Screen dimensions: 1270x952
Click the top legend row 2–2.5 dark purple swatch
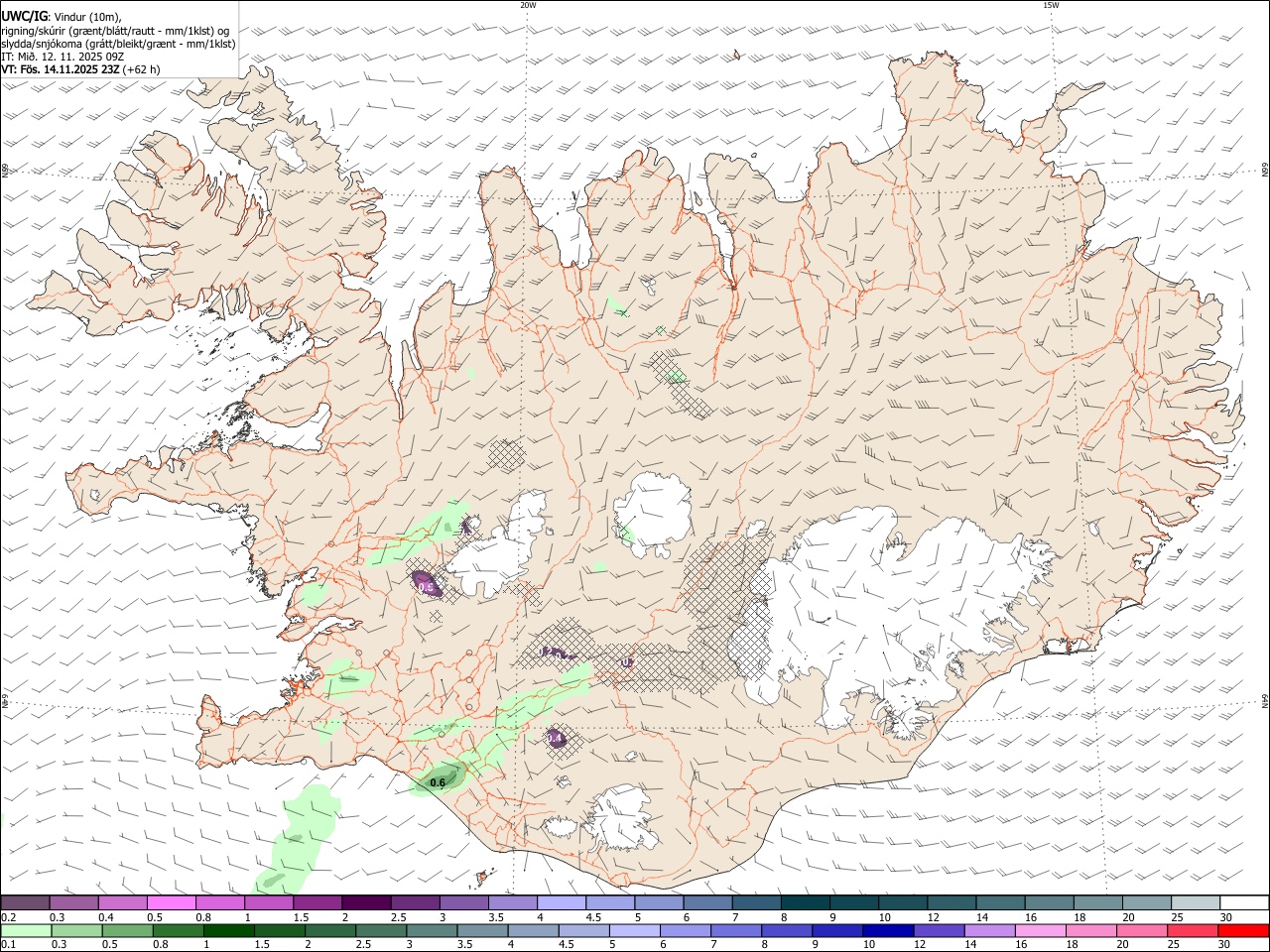pos(366,902)
